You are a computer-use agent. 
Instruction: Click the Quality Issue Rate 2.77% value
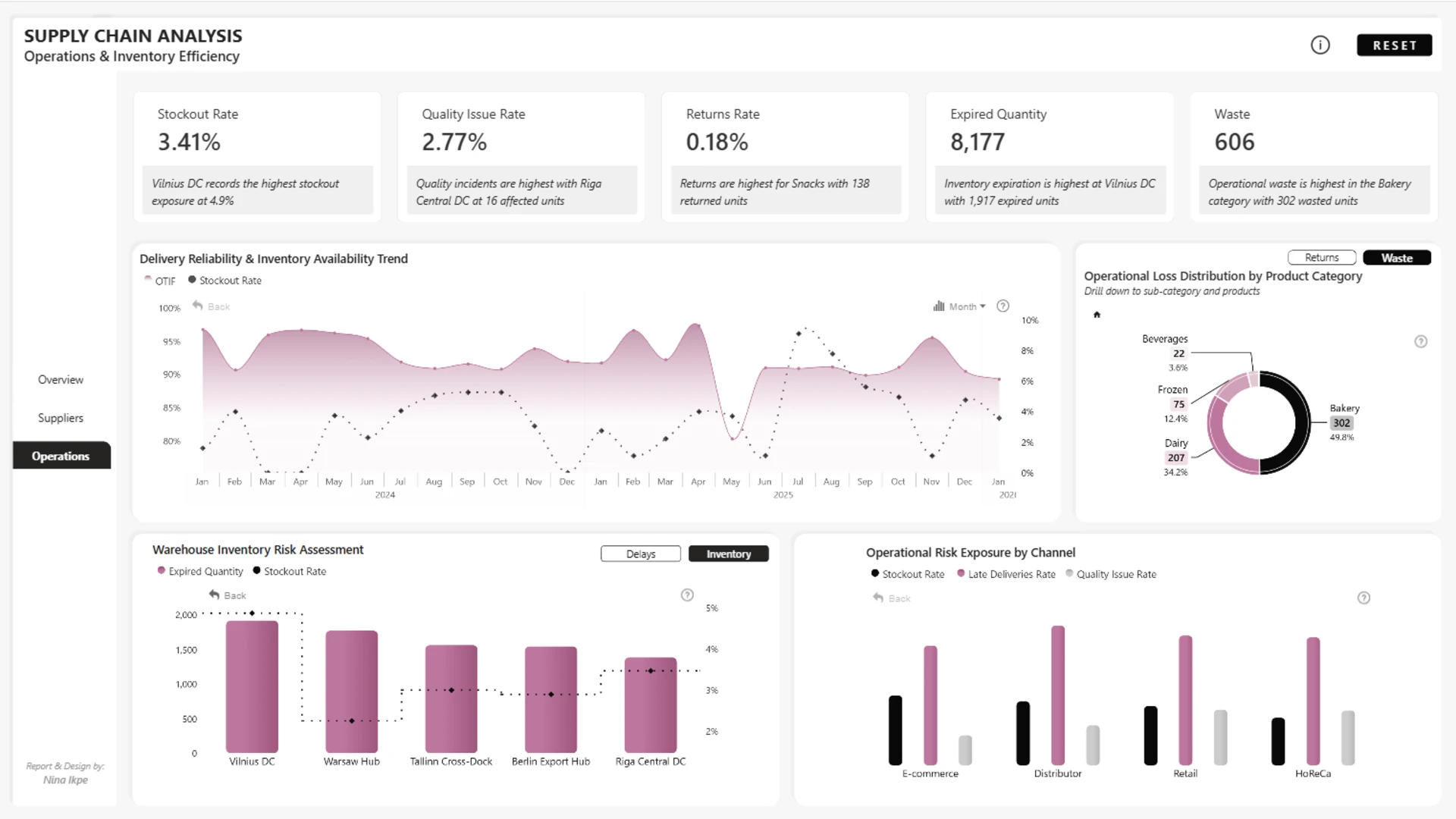coord(454,142)
